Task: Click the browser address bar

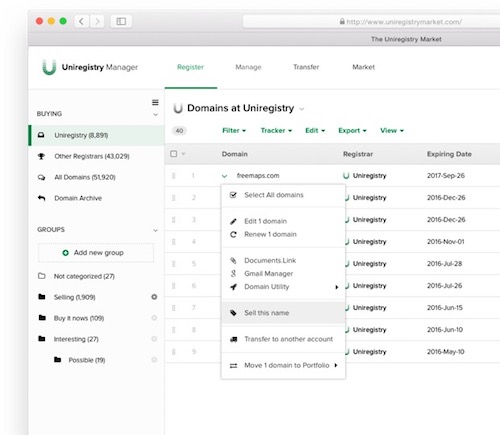Action: pos(371,22)
